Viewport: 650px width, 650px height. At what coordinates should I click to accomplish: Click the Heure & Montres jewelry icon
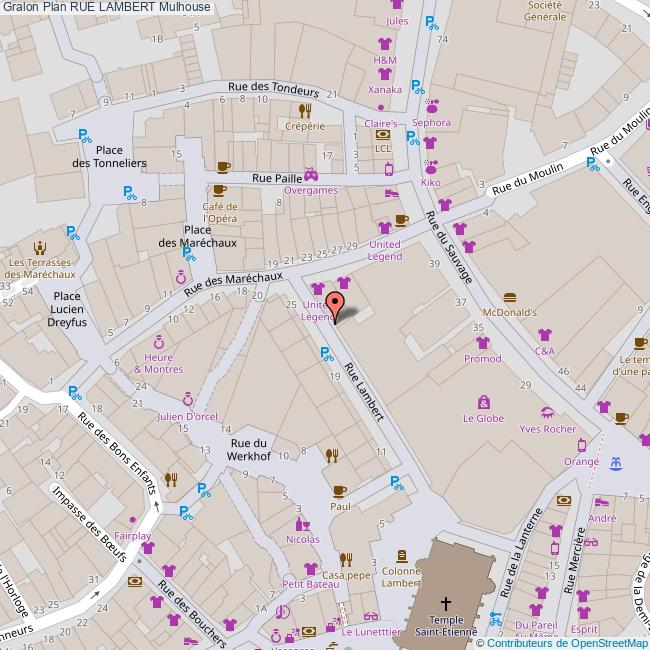click(x=159, y=342)
